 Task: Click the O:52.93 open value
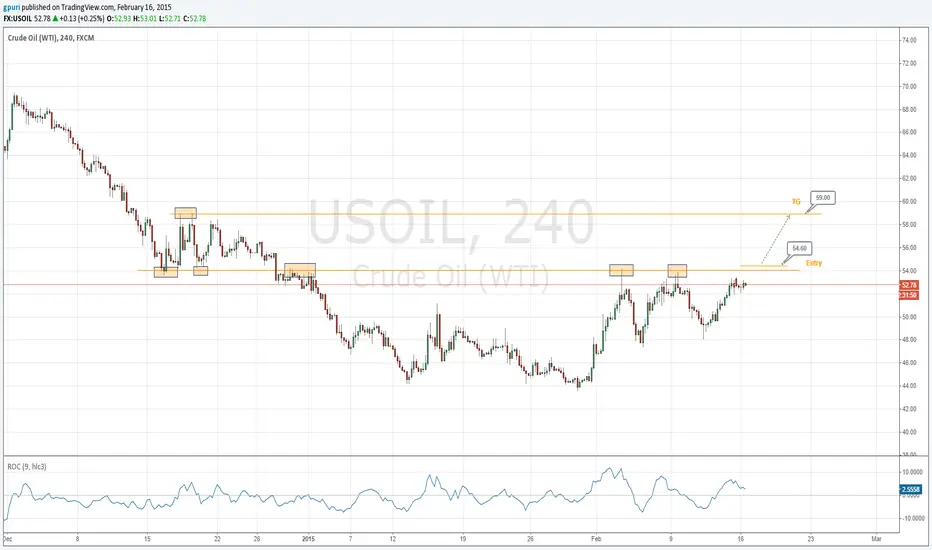(x=119, y=18)
